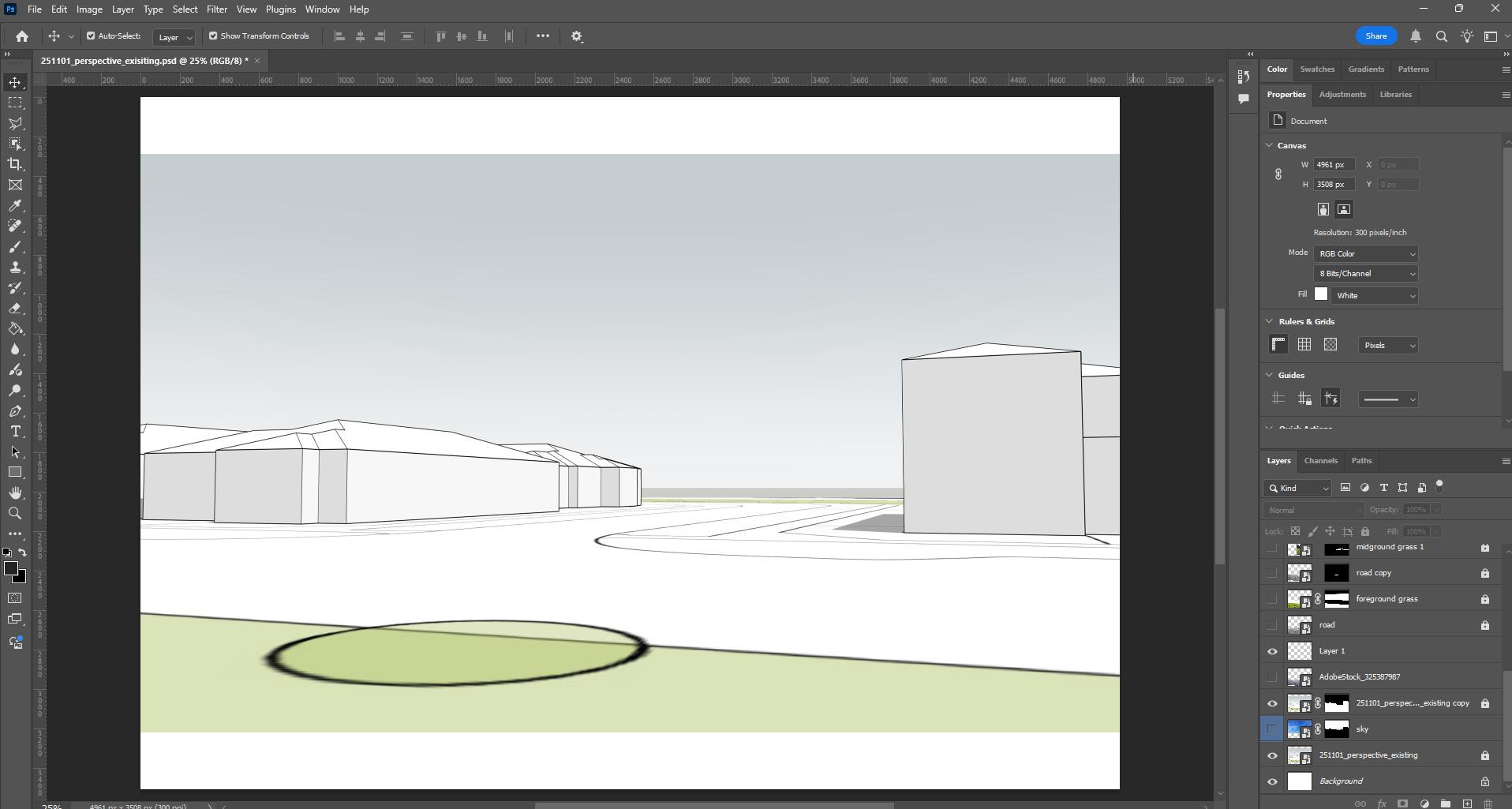Show the sky layer
This screenshot has height=809, width=1512.
(x=1272, y=729)
